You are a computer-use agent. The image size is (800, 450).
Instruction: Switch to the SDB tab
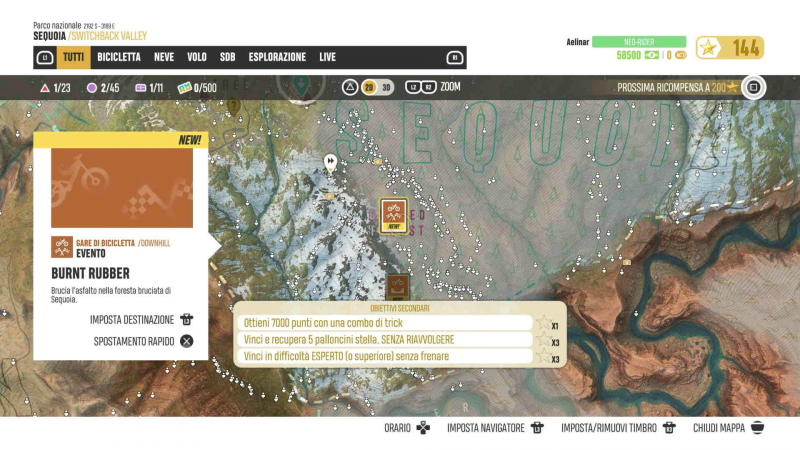[x=228, y=57]
